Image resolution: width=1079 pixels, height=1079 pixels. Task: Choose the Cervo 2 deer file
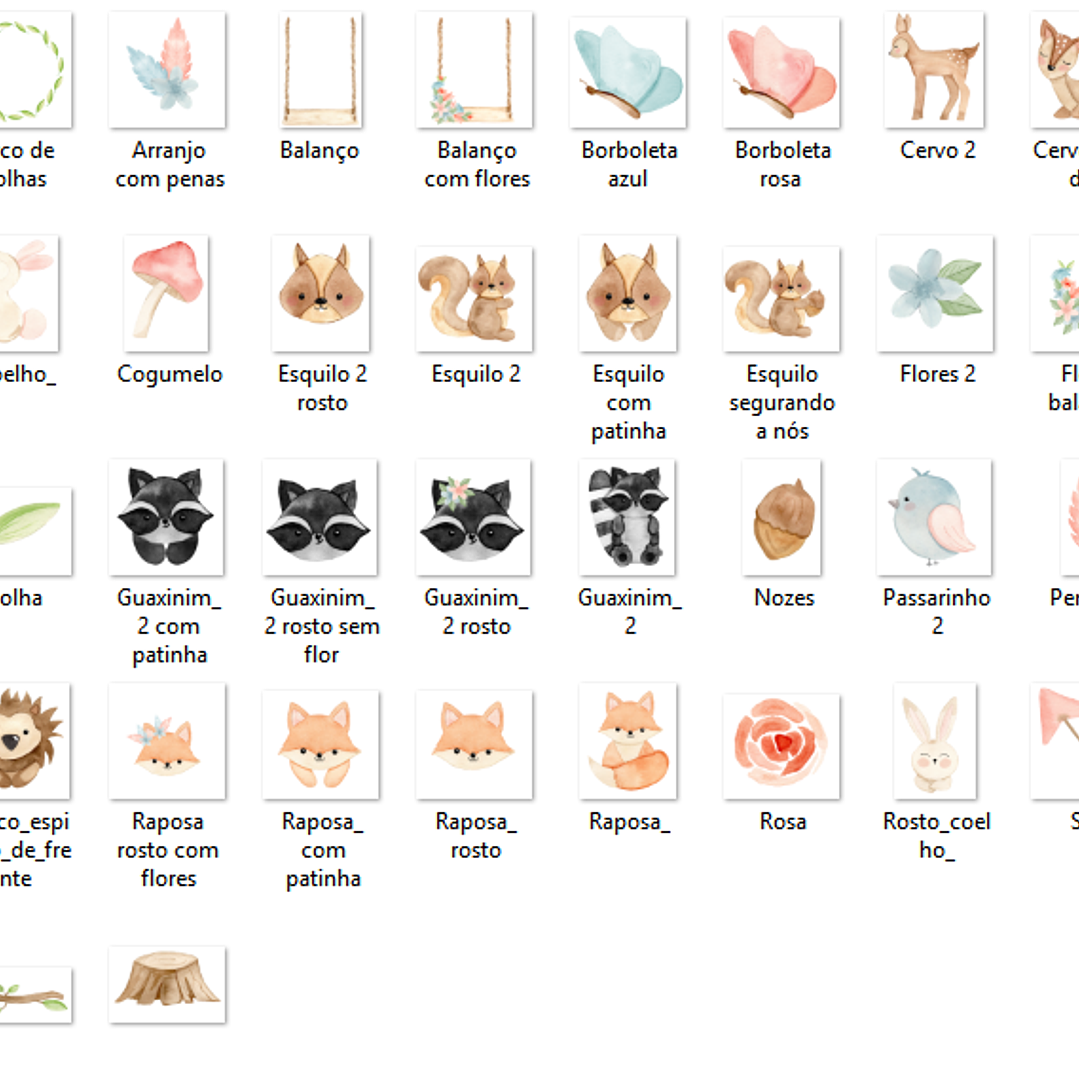934,70
